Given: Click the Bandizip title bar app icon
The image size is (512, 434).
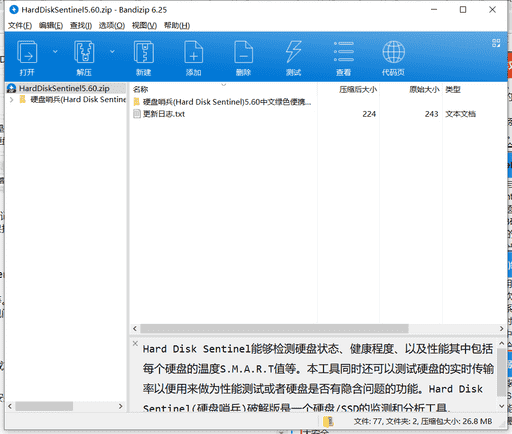Looking at the screenshot, I should 14,10.
